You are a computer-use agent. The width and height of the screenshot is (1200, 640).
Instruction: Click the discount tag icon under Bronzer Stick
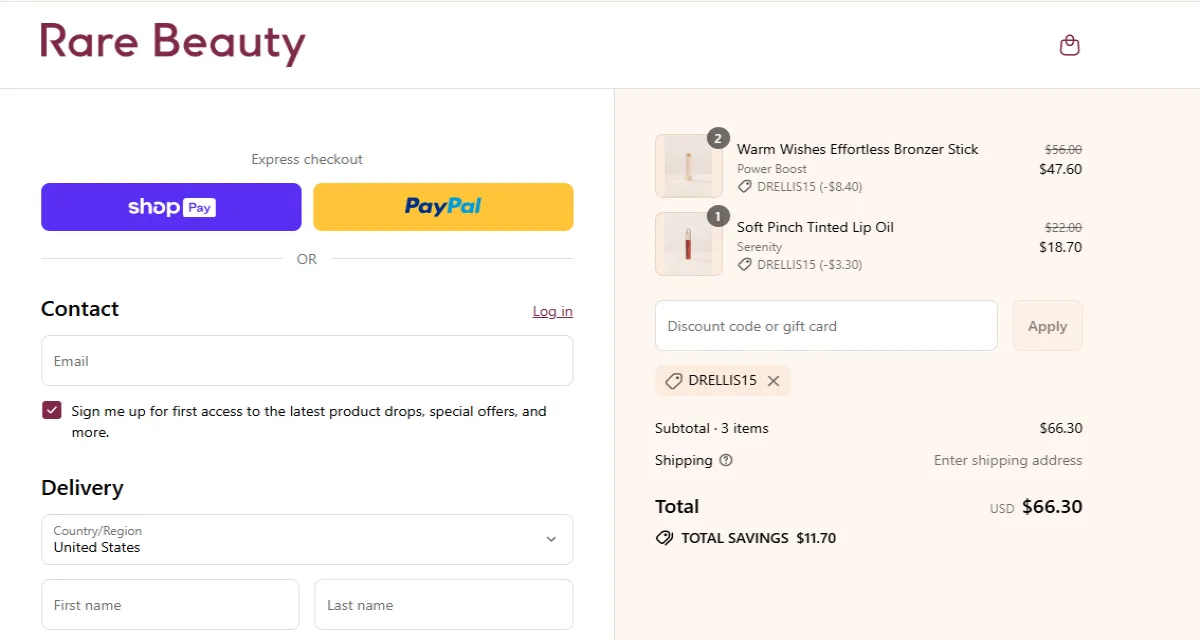[744, 186]
